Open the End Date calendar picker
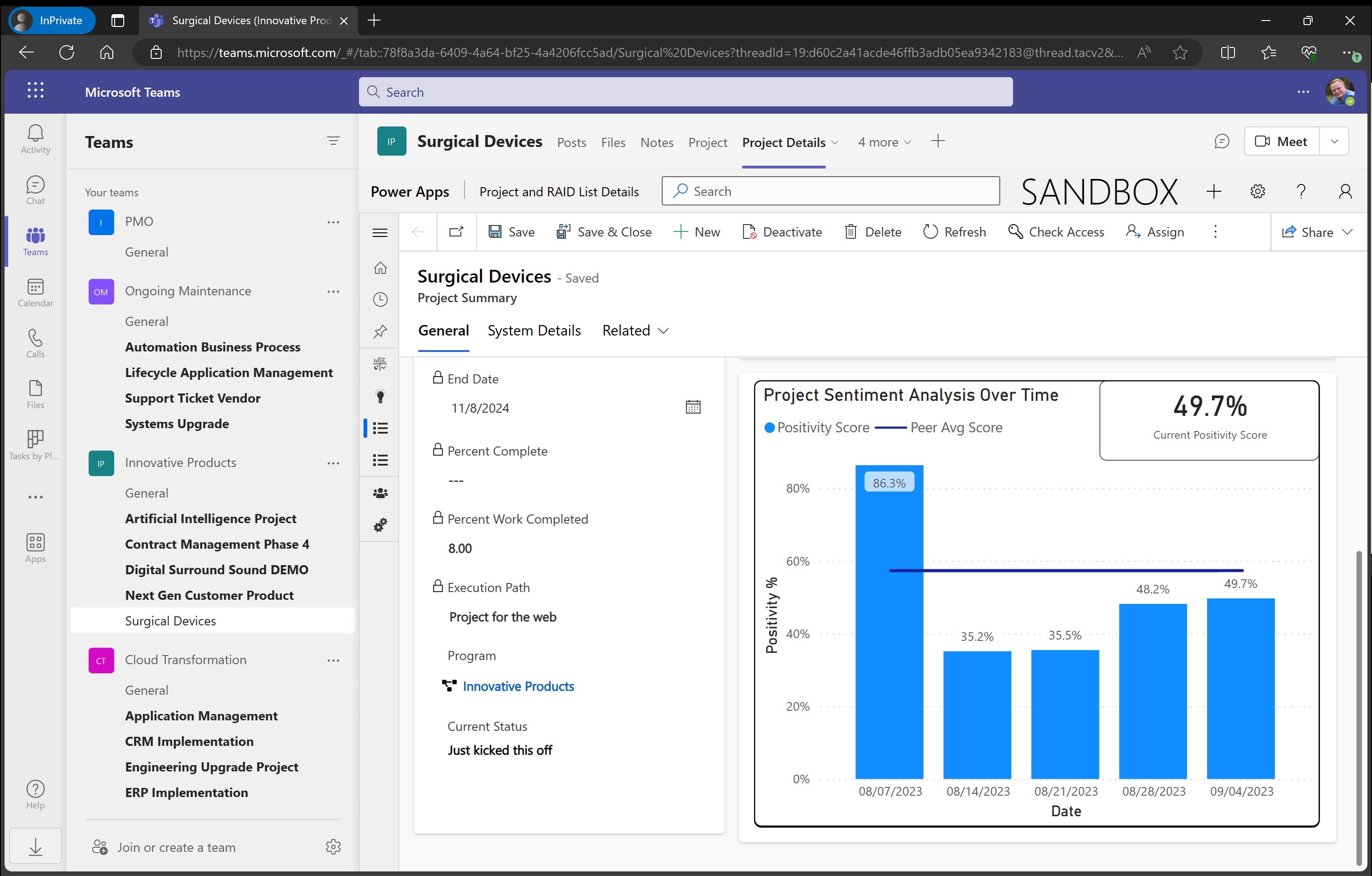This screenshot has height=876, width=1372. (692, 406)
